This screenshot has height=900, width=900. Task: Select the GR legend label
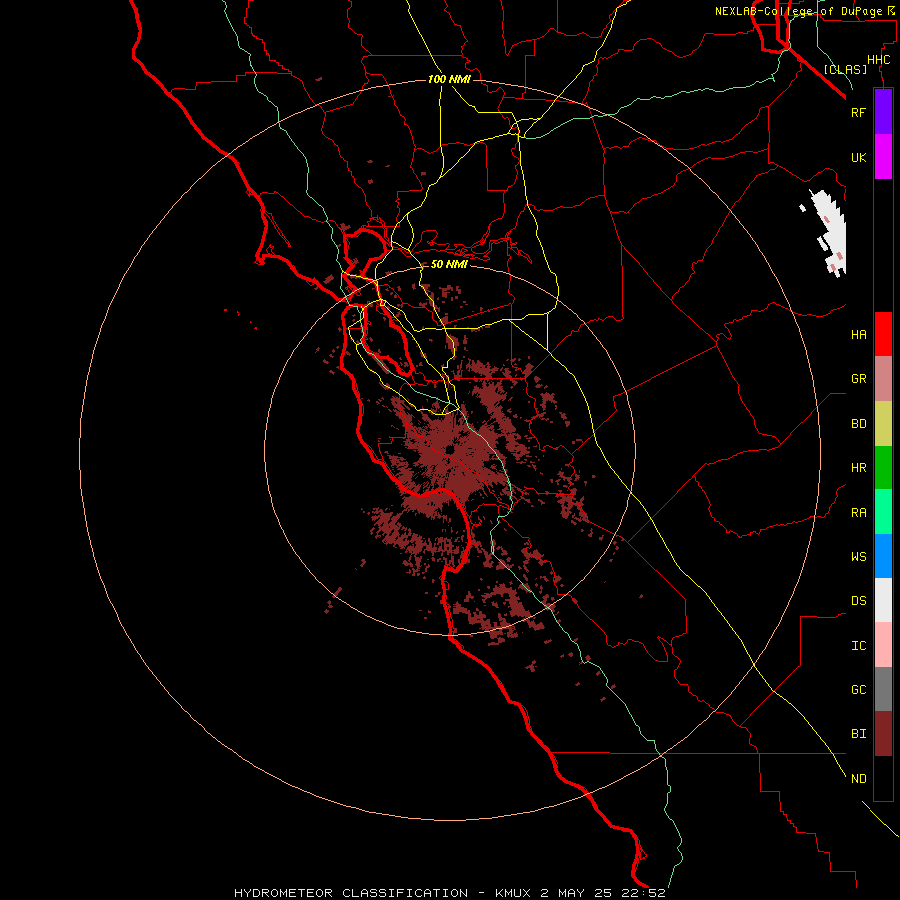pos(858,379)
